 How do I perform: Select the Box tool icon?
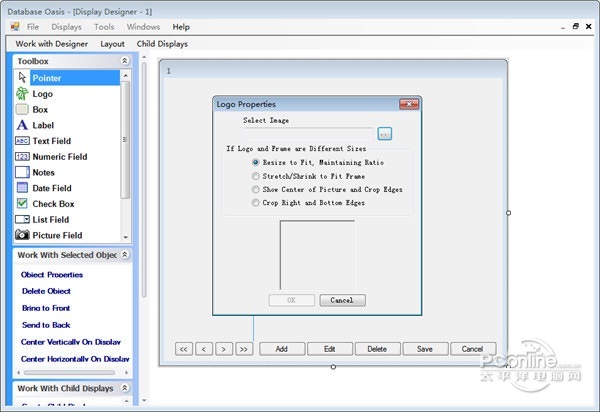point(22,109)
